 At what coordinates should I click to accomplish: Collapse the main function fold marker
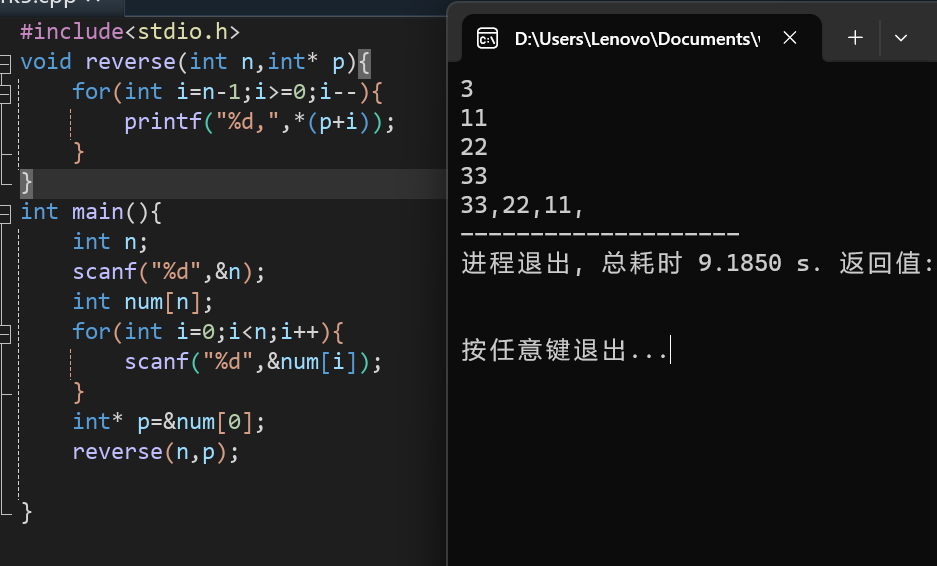5,213
